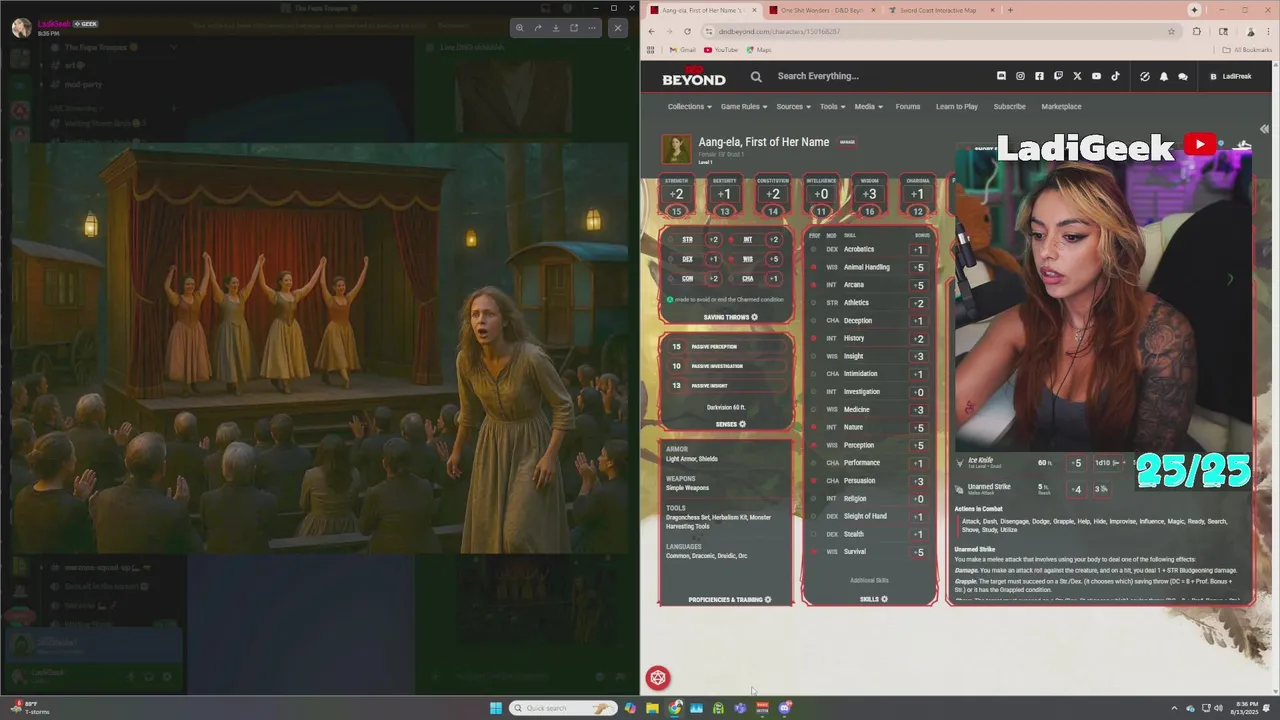Toggle Animal Handling proficiency dot

pyautogui.click(x=813, y=267)
